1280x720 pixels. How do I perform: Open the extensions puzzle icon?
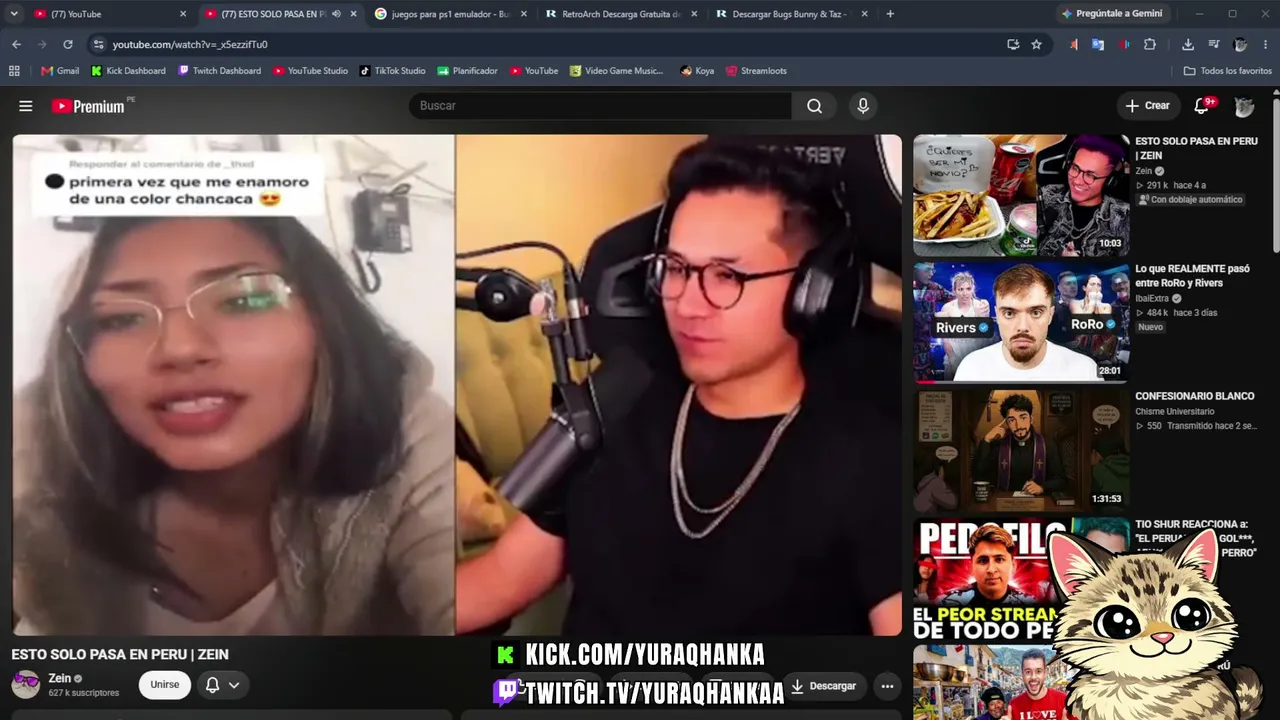click(1150, 44)
